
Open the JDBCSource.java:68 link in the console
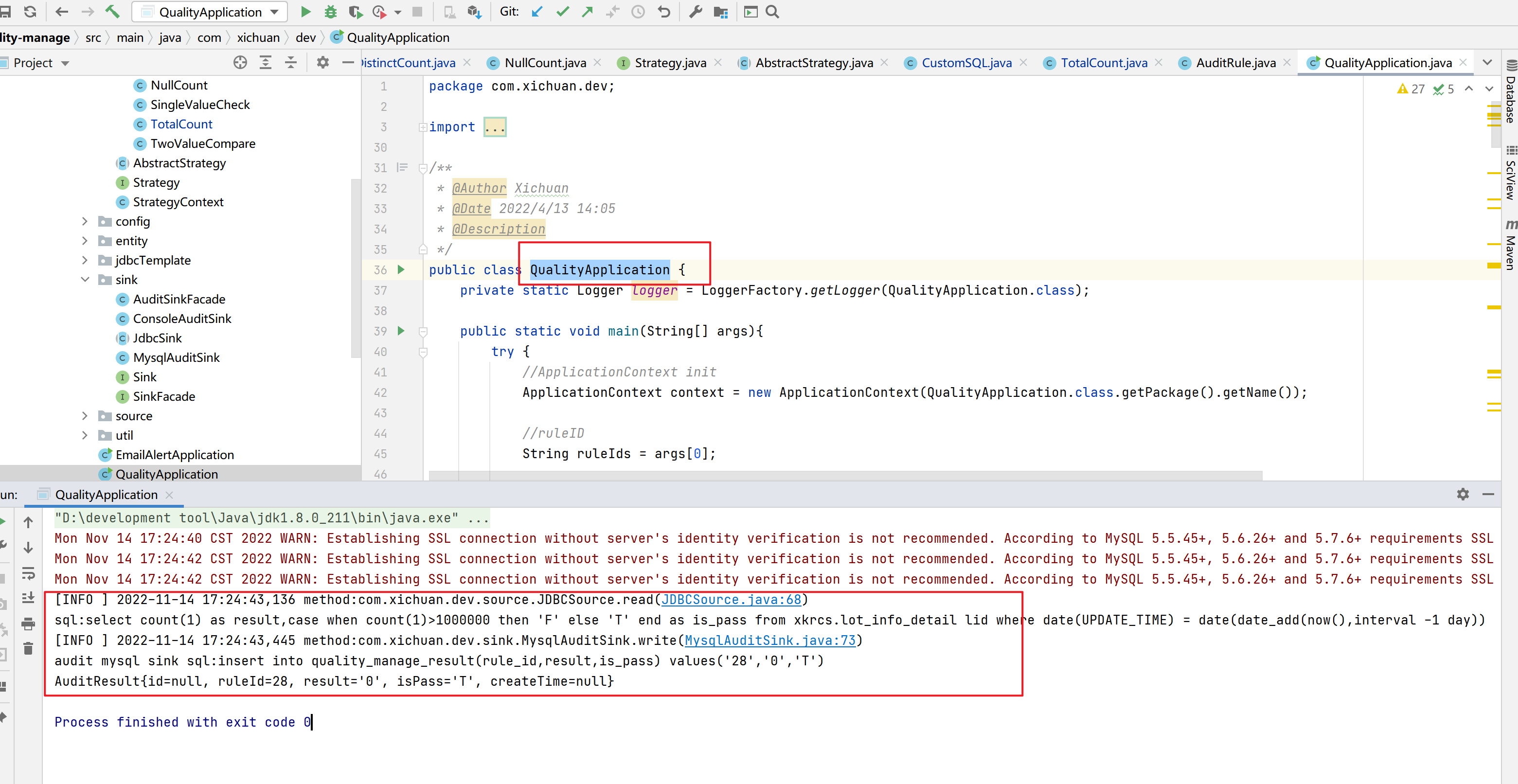(x=732, y=600)
